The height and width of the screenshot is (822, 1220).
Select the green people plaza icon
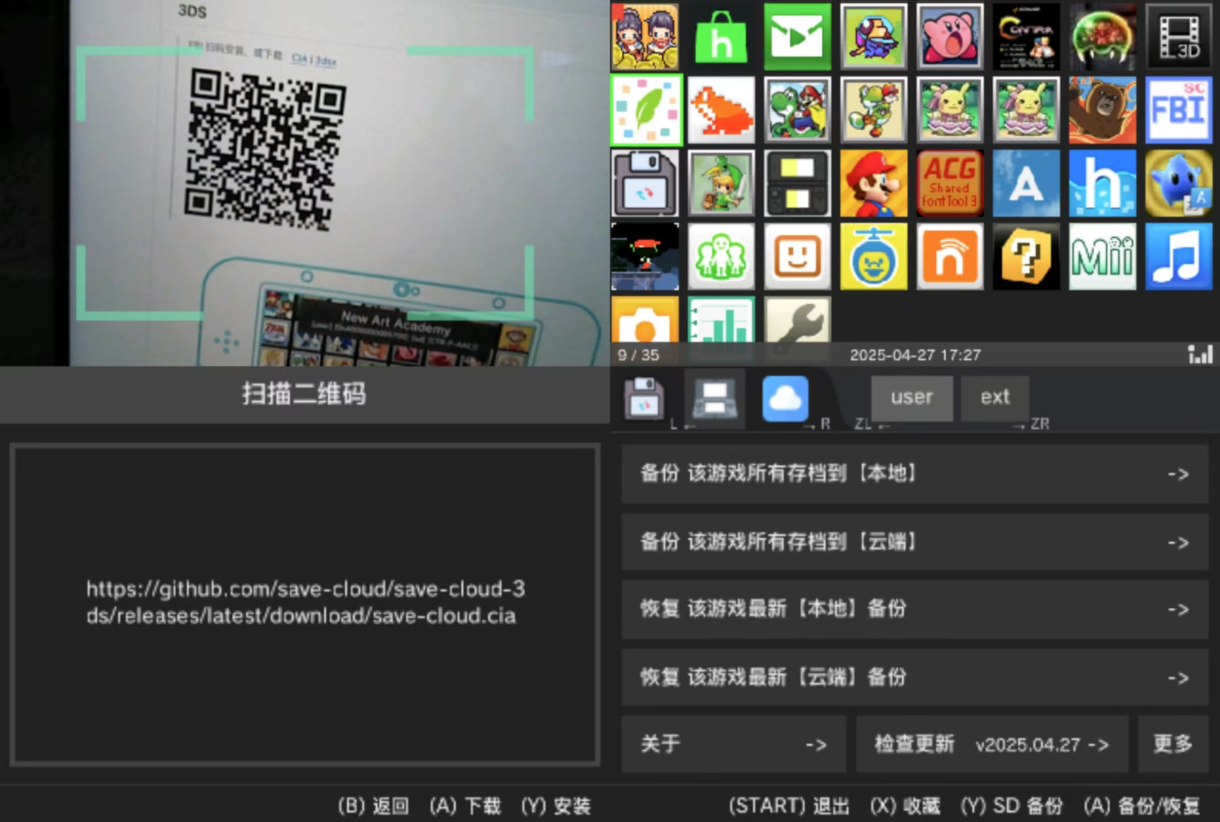721,256
